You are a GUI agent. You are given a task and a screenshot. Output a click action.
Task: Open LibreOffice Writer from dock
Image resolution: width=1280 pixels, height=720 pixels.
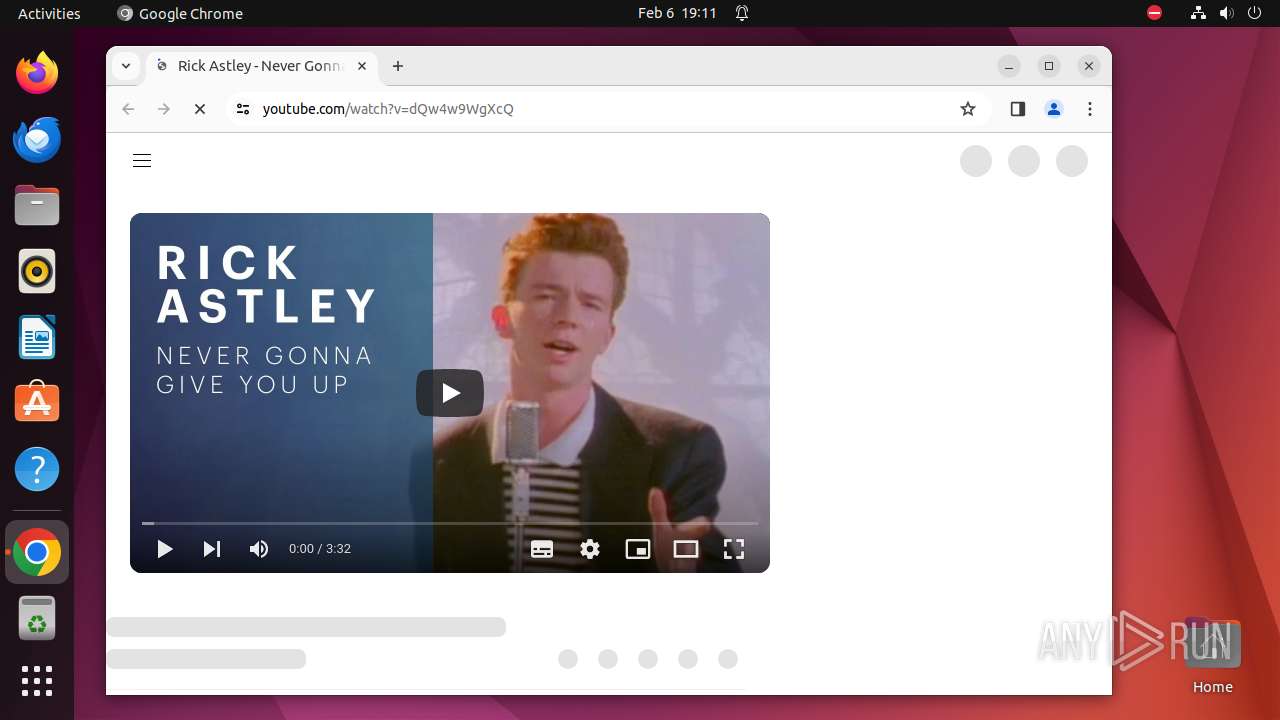point(37,337)
